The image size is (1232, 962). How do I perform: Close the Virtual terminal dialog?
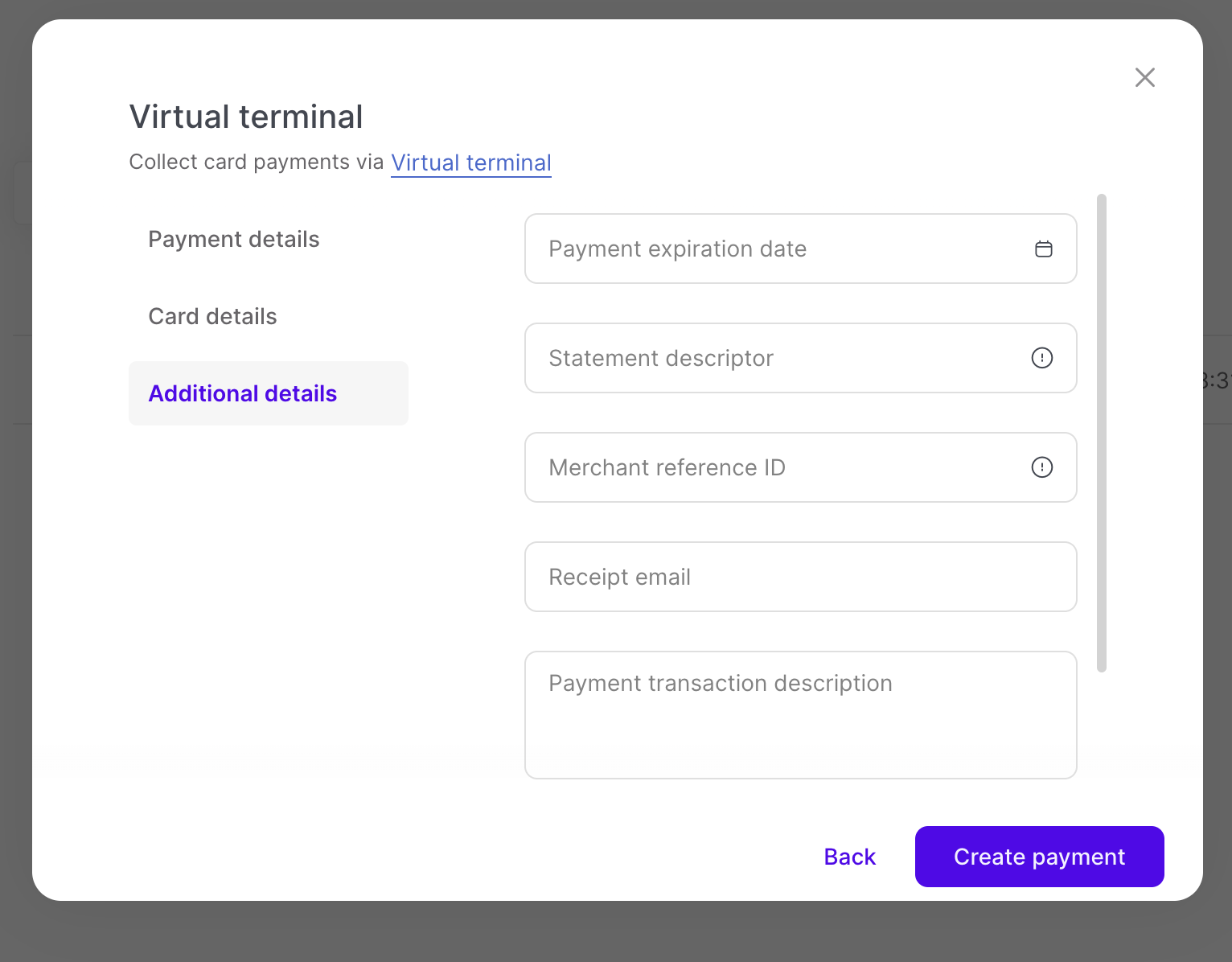1144,77
